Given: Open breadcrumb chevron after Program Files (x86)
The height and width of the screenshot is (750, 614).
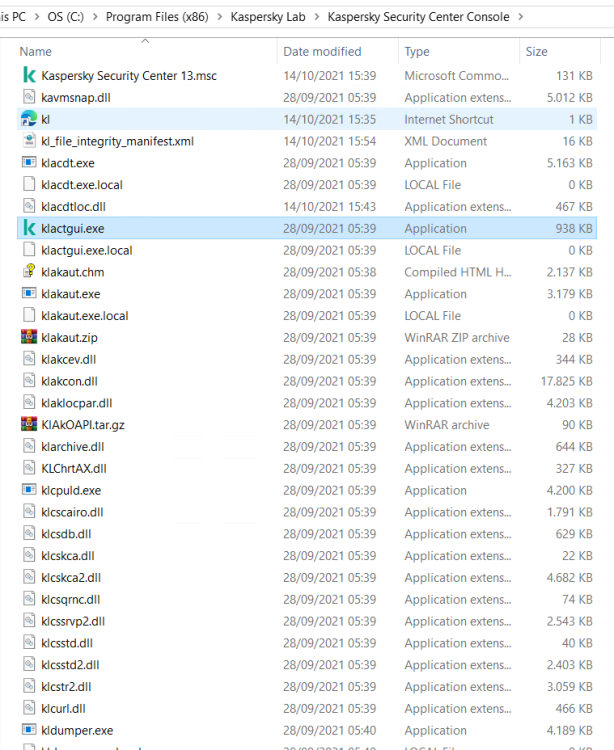Looking at the screenshot, I should [x=220, y=17].
